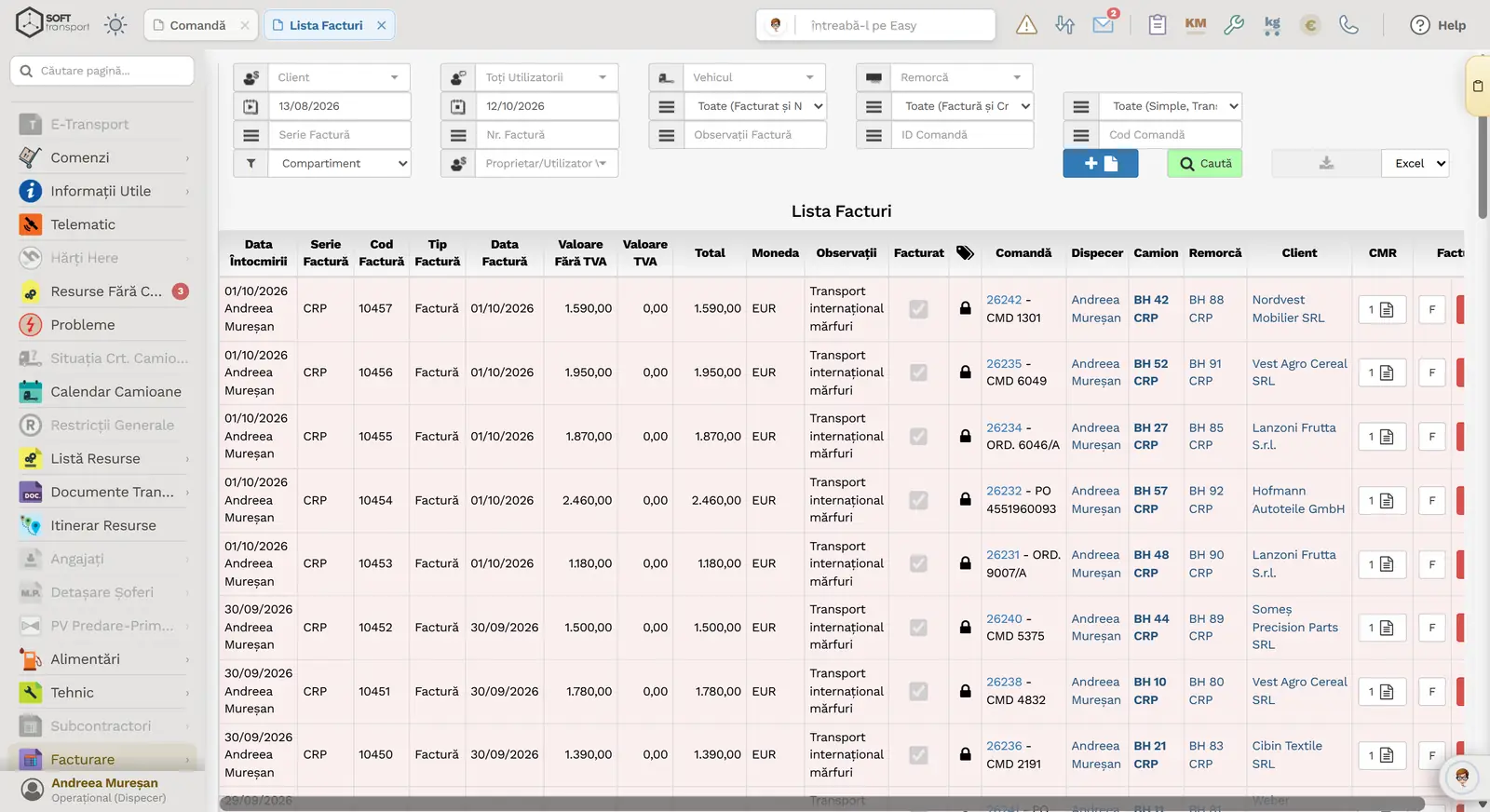Click lock icon on invoice 10456 row
The width and height of the screenshot is (1490, 812).
click(966, 372)
